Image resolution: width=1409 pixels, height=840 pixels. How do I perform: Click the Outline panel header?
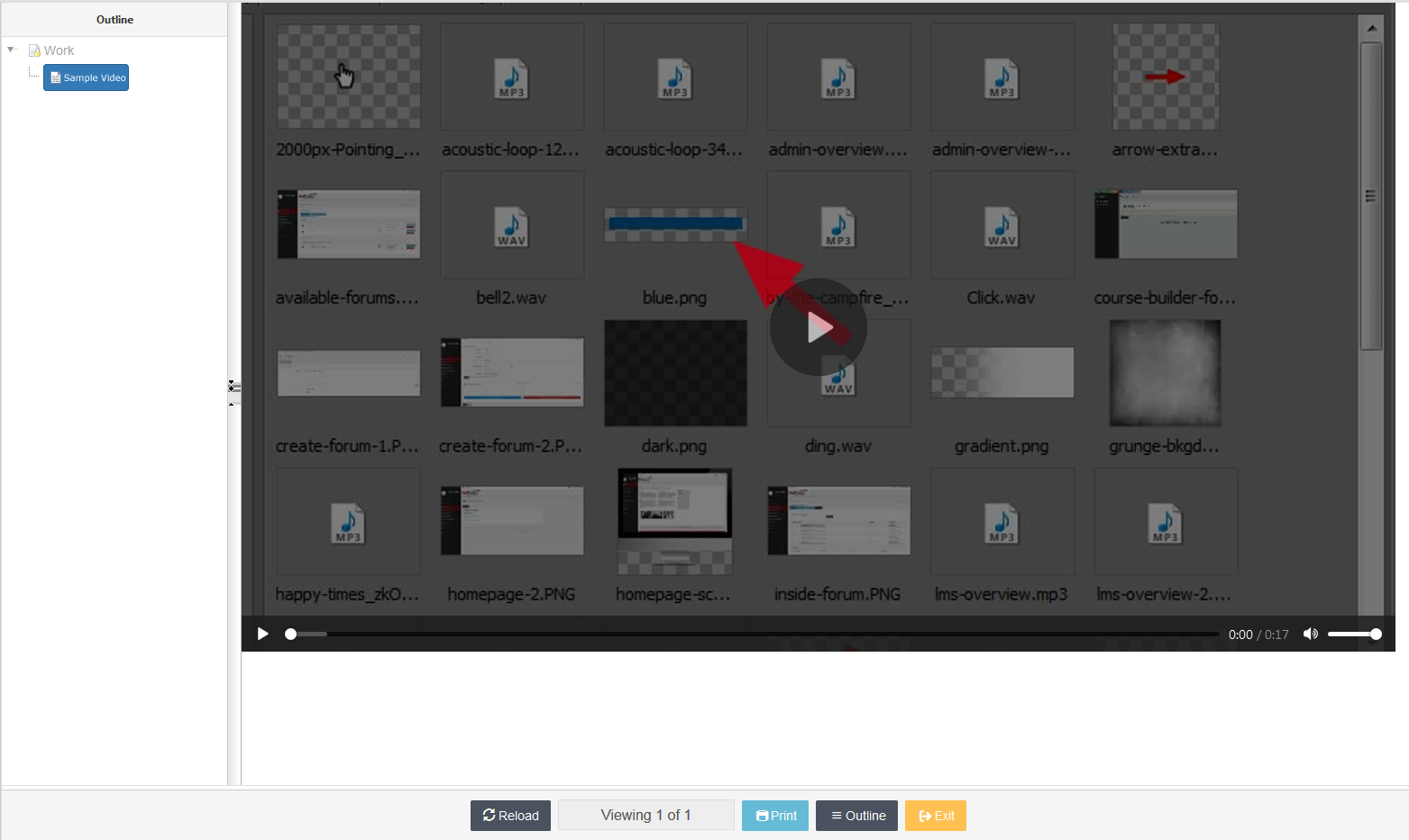tap(114, 20)
